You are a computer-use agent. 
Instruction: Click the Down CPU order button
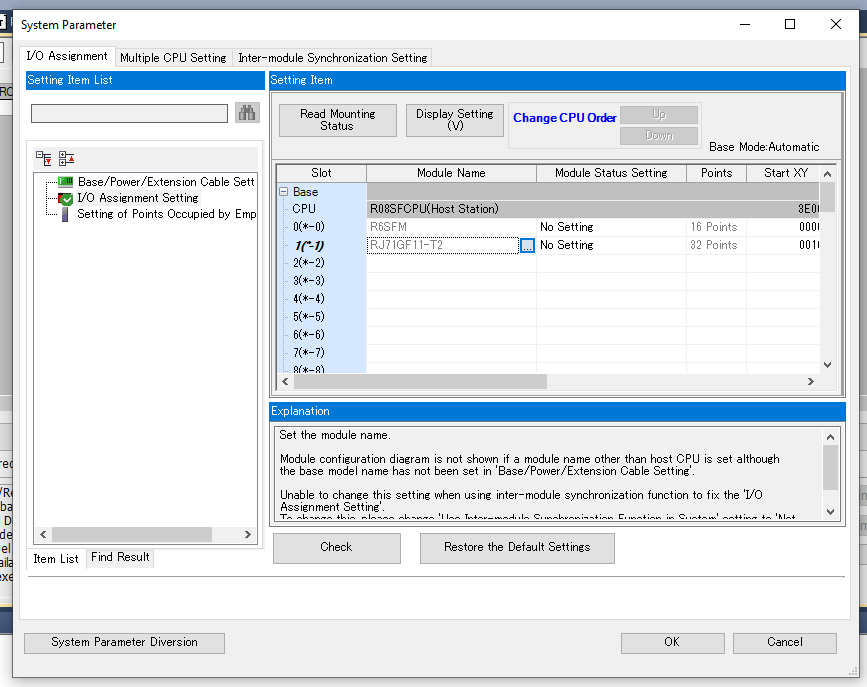point(659,136)
